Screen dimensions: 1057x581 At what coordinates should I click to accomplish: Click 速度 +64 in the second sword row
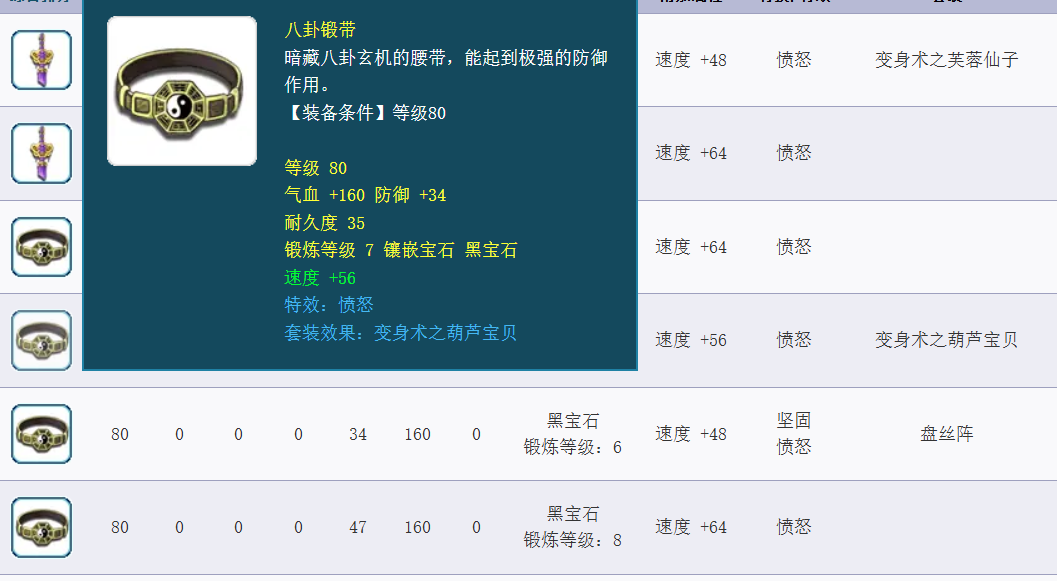pyautogui.click(x=691, y=154)
